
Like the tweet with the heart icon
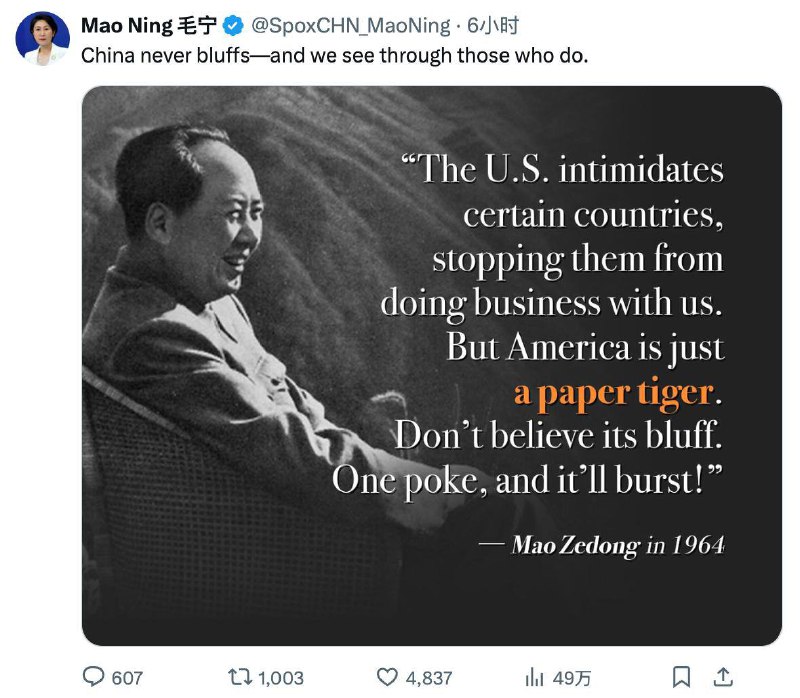pyautogui.click(x=387, y=677)
